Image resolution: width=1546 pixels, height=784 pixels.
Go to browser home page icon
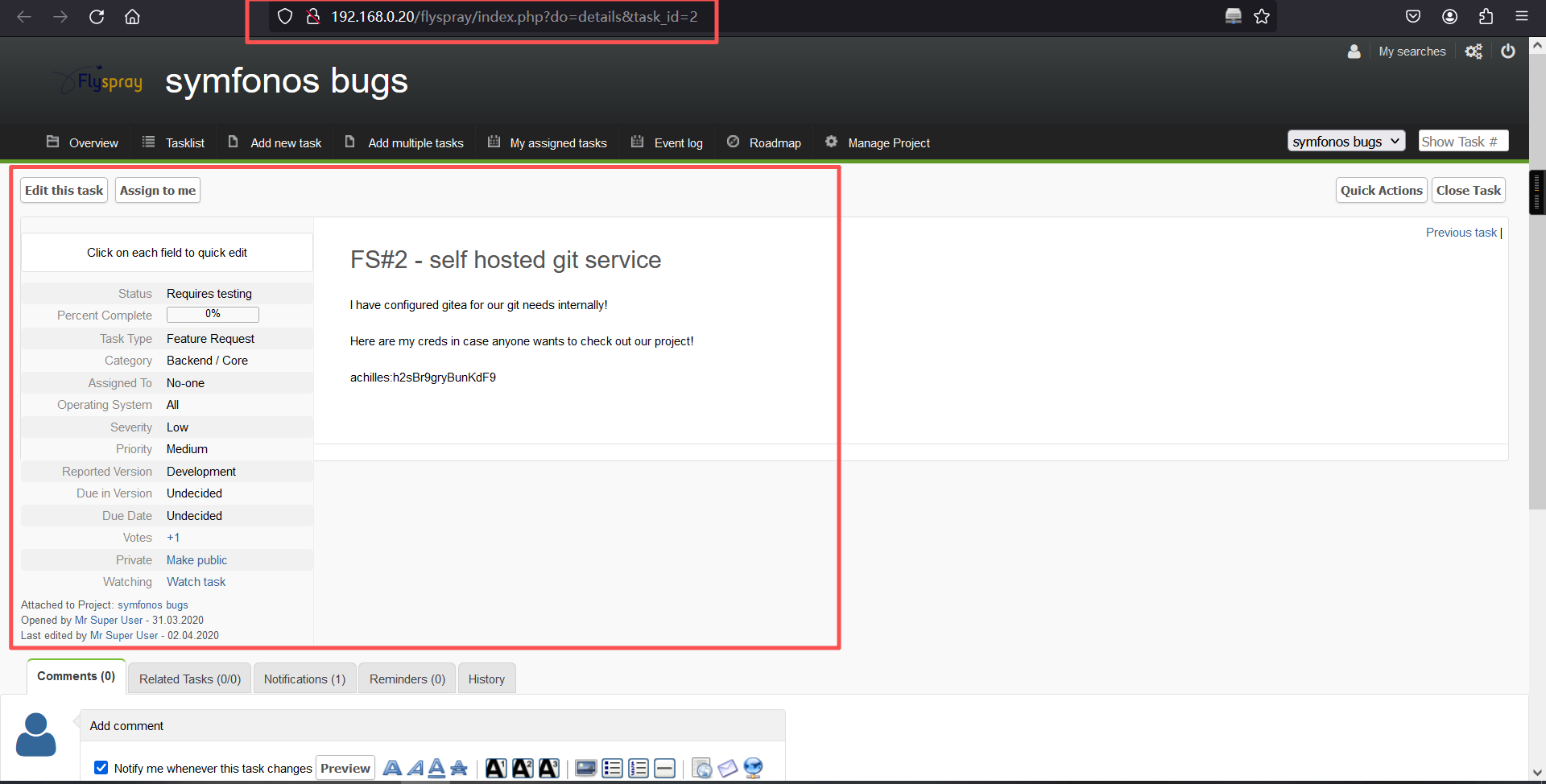pyautogui.click(x=132, y=16)
